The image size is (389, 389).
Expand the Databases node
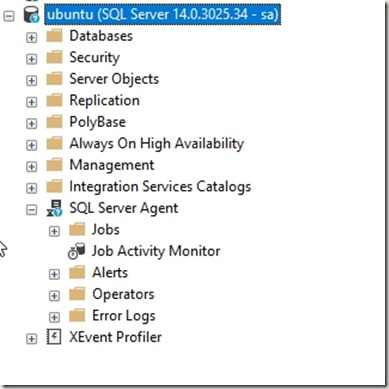(x=31, y=37)
